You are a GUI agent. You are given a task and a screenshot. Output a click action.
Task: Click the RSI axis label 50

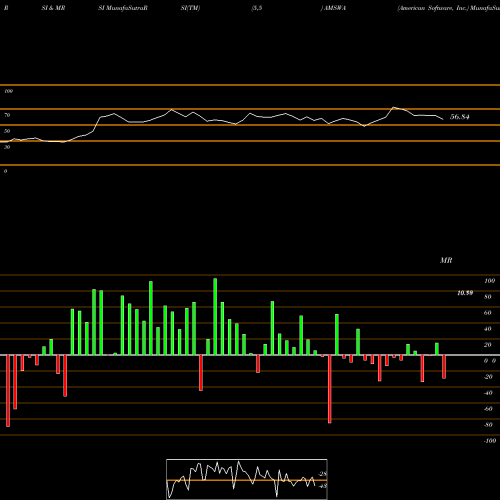point(7,131)
